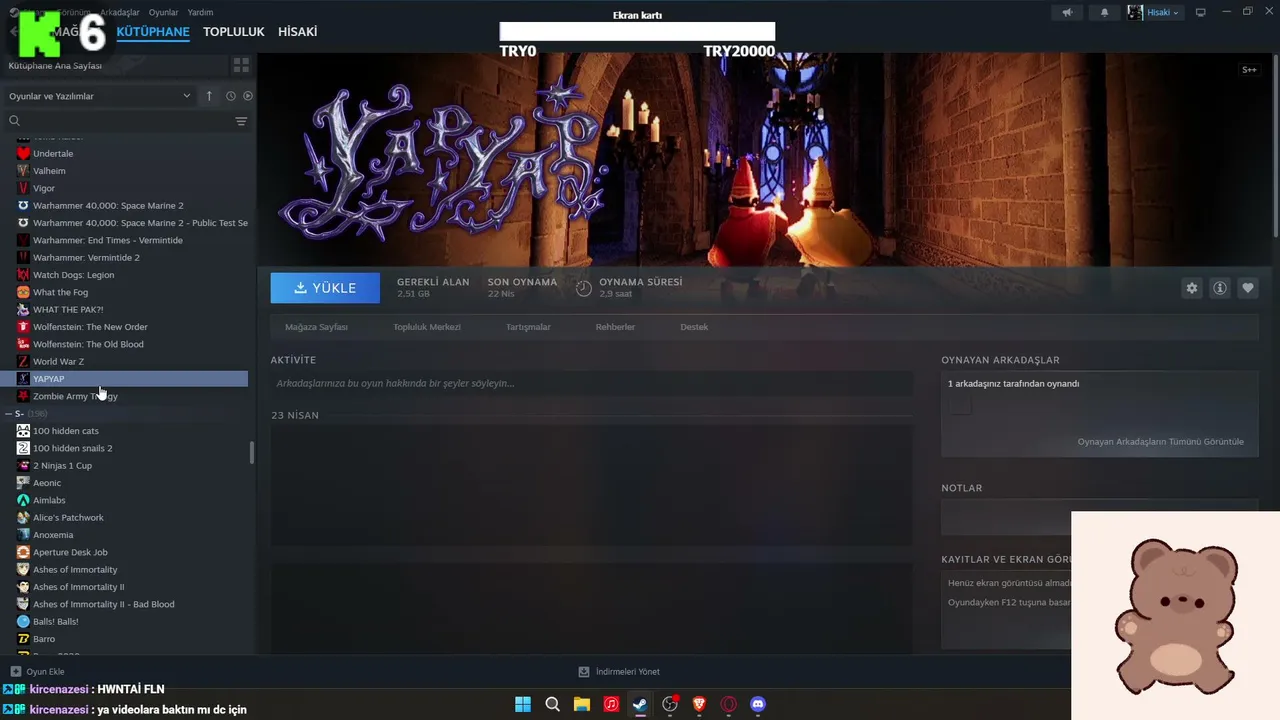Click the library search field
1280x720 pixels.
pos(120,121)
